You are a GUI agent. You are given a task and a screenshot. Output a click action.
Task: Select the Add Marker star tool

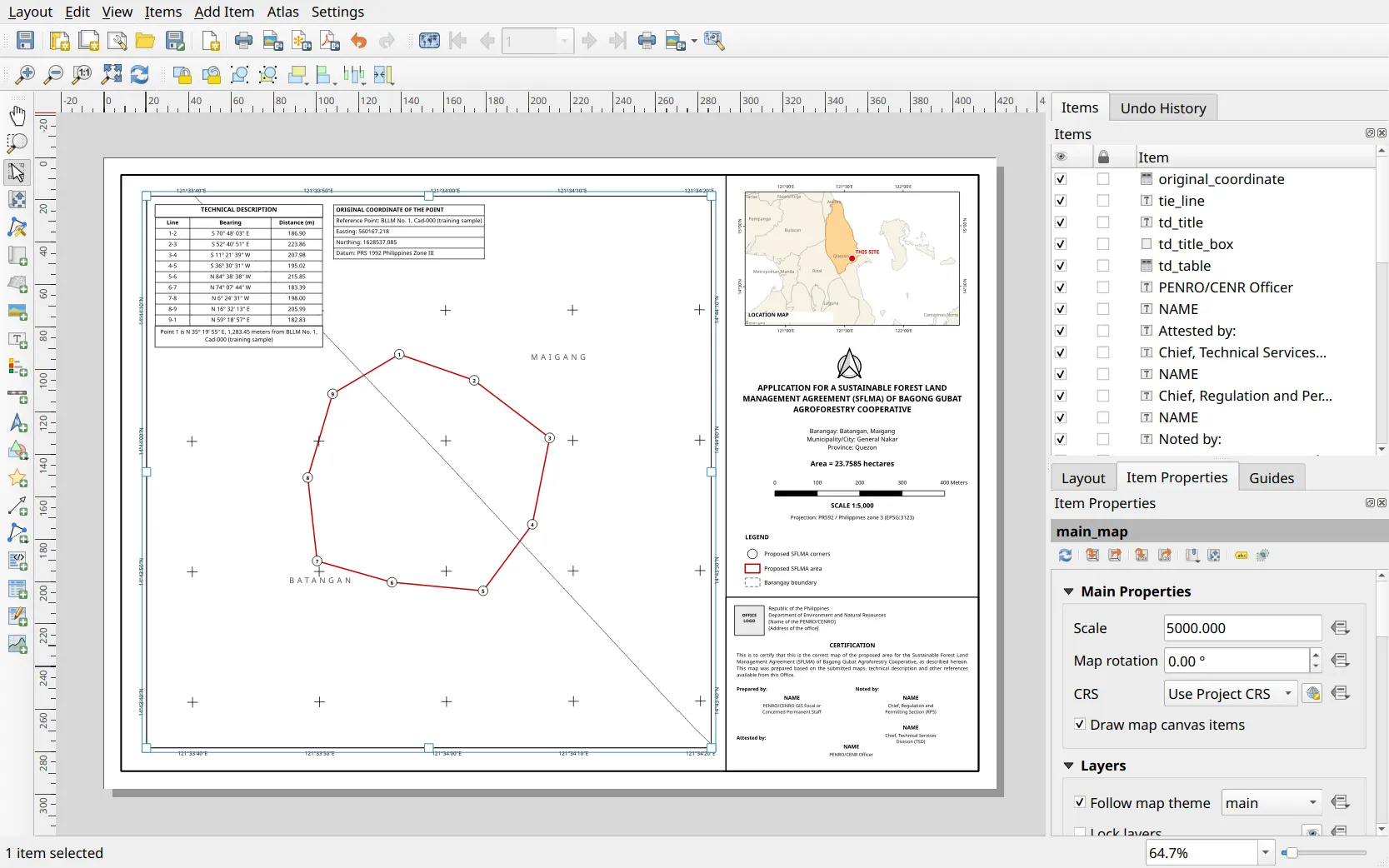point(17,478)
